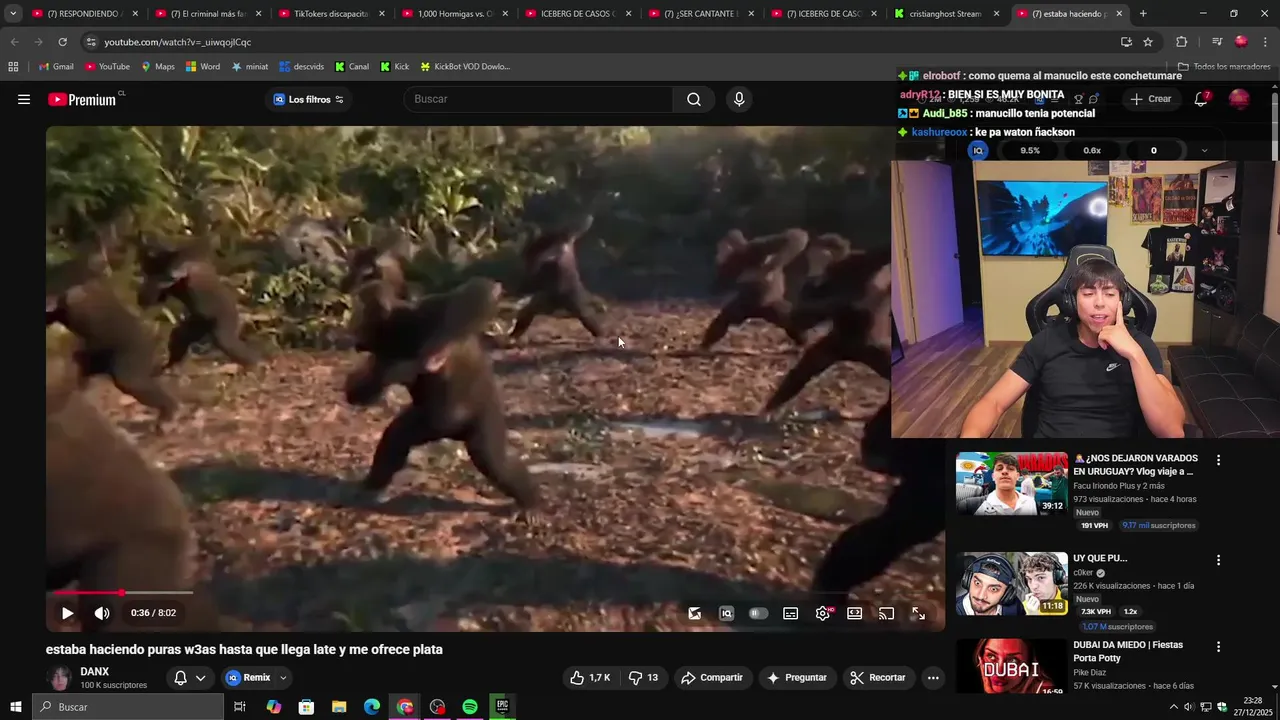Image resolution: width=1280 pixels, height=720 pixels.
Task: Enter fullscreen mode
Action: point(919,613)
